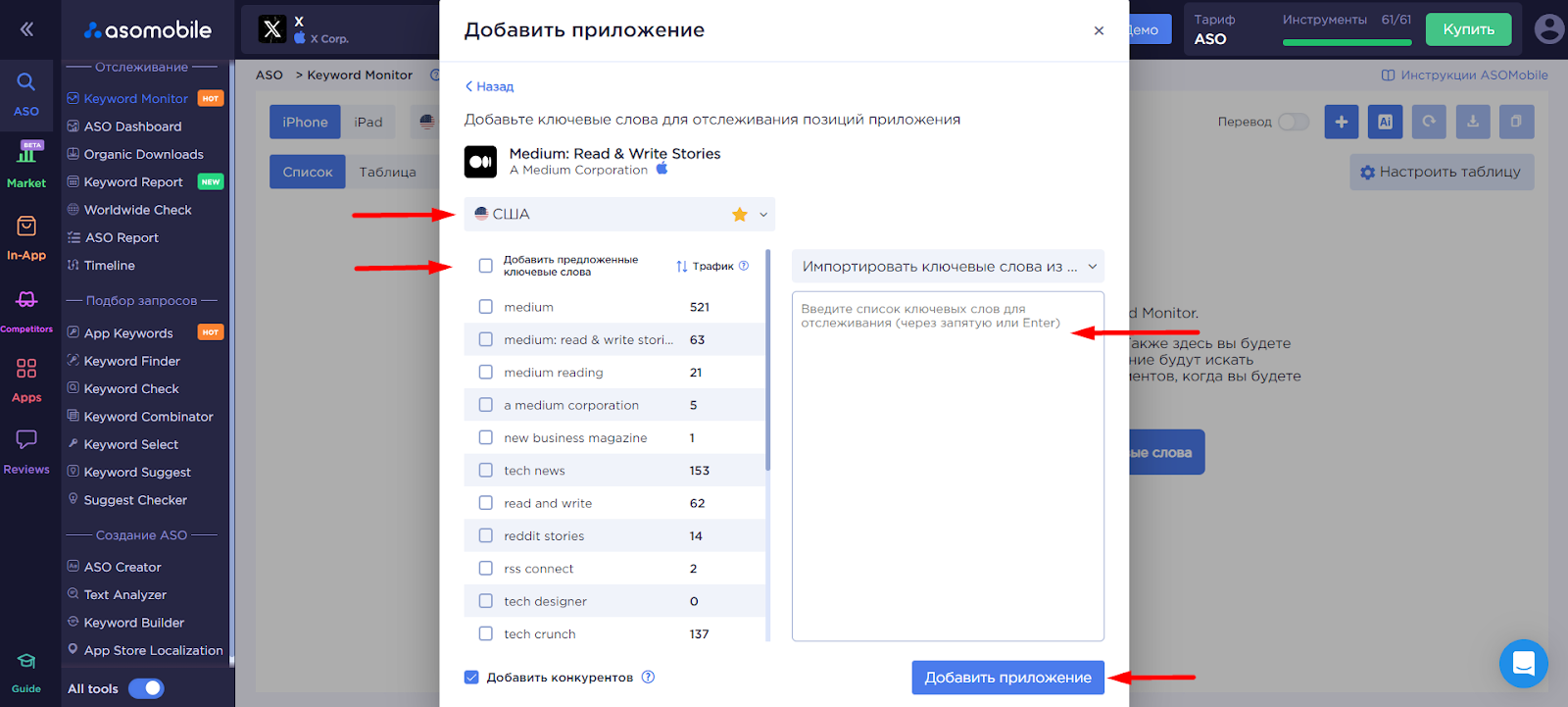The height and width of the screenshot is (707, 1568).
Task: Open Keyword Combinator in sidebar
Action: point(148,417)
